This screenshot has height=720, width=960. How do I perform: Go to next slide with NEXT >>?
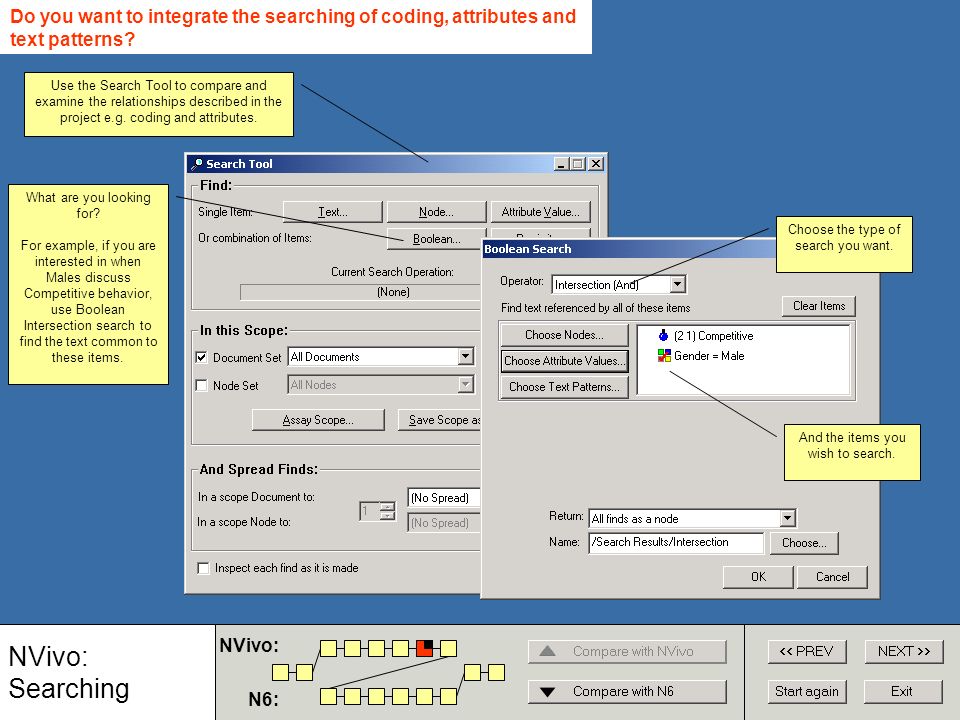click(x=904, y=651)
